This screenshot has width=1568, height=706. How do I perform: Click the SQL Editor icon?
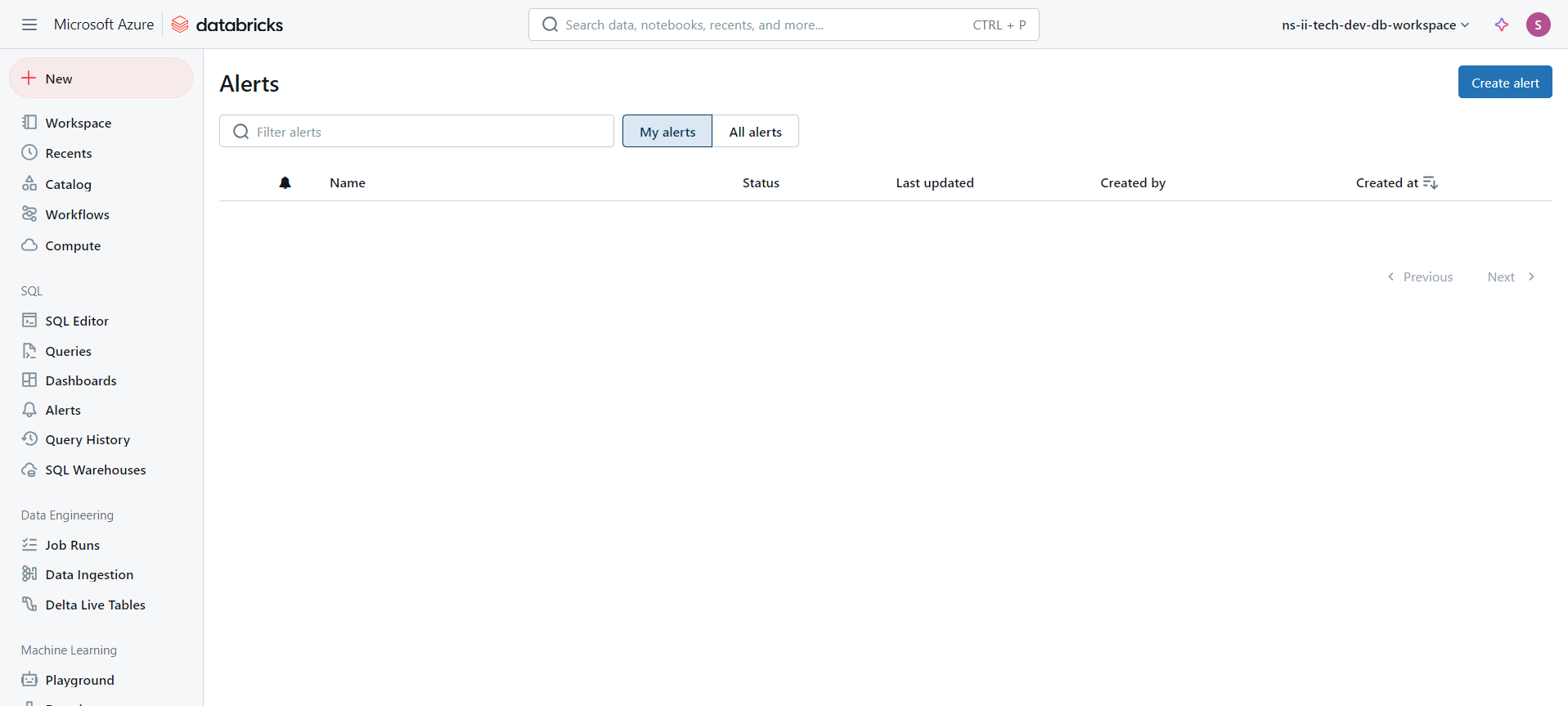[x=29, y=320]
